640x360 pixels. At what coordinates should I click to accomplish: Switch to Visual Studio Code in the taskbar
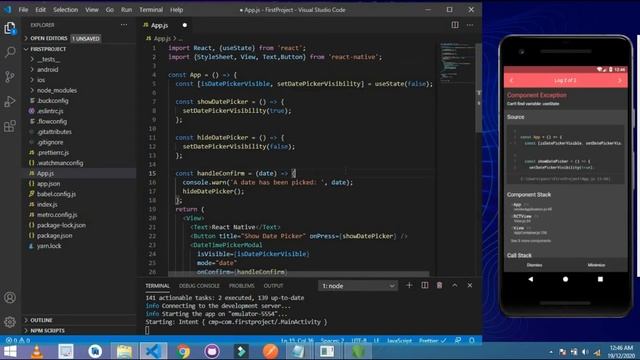coord(153,351)
